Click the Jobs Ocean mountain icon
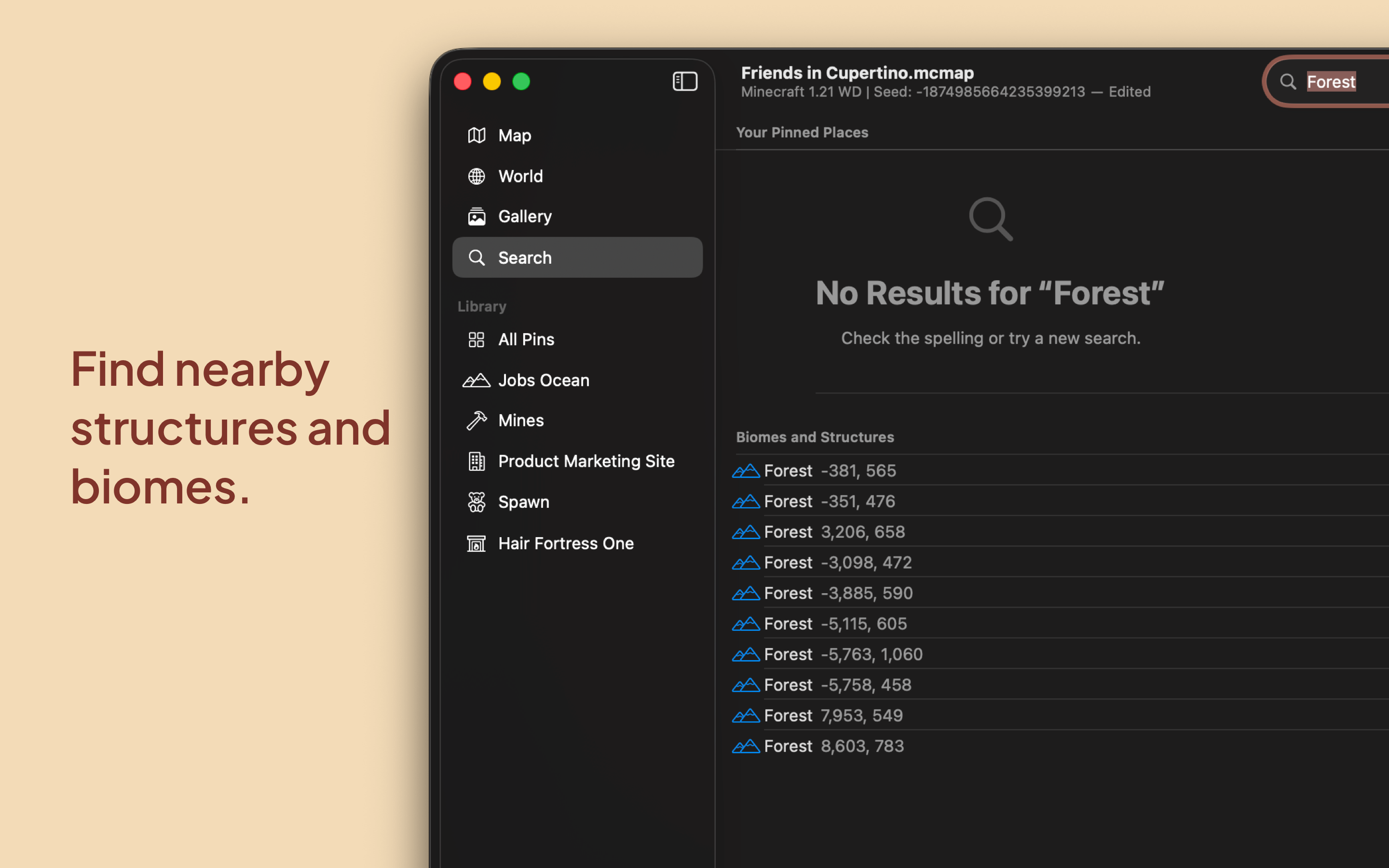The width and height of the screenshot is (1389, 868). (477, 380)
